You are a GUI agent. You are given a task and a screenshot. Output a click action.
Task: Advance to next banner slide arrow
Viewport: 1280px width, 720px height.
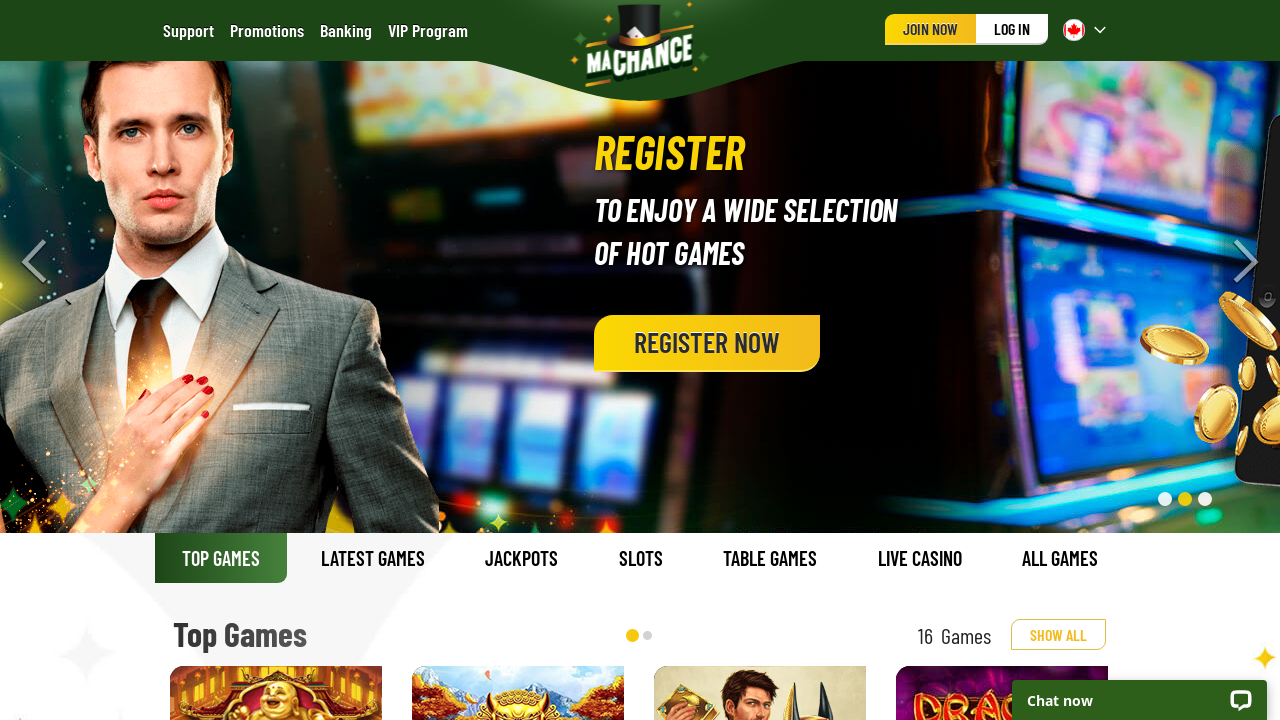click(x=1245, y=262)
